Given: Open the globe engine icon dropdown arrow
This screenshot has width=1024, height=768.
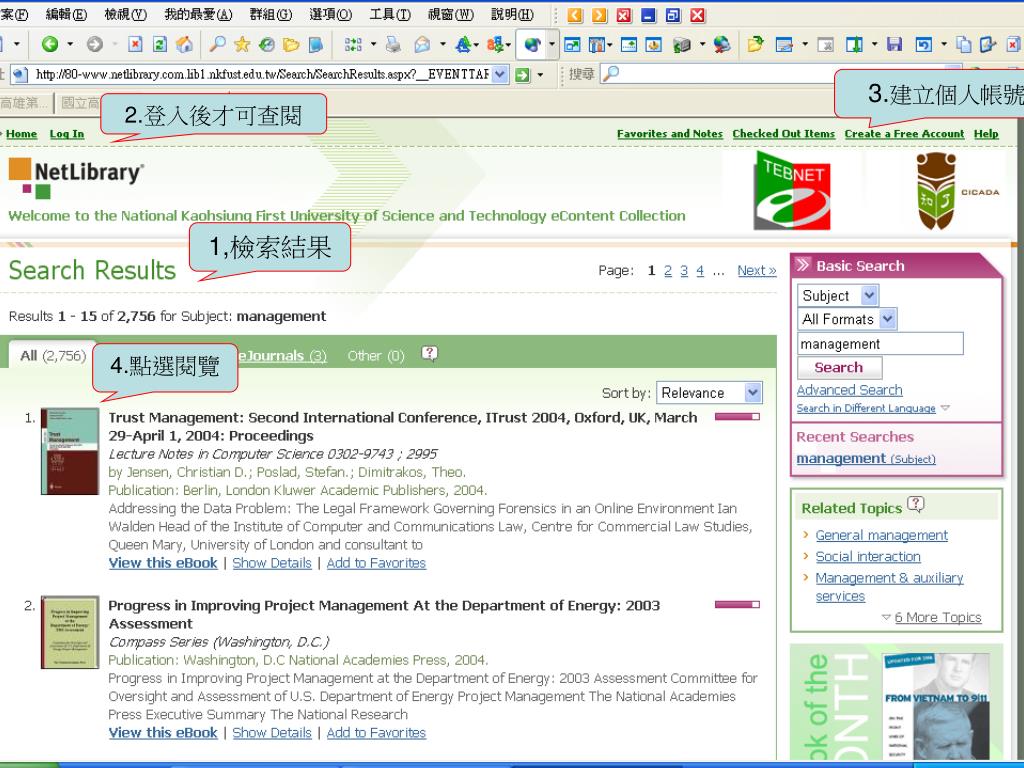Looking at the screenshot, I should [552, 44].
